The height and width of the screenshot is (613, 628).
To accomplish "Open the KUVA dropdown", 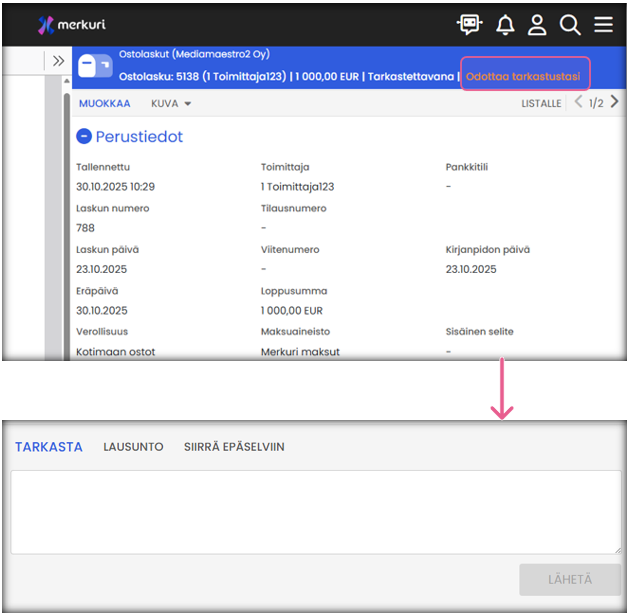I will pyautogui.click(x=171, y=103).
